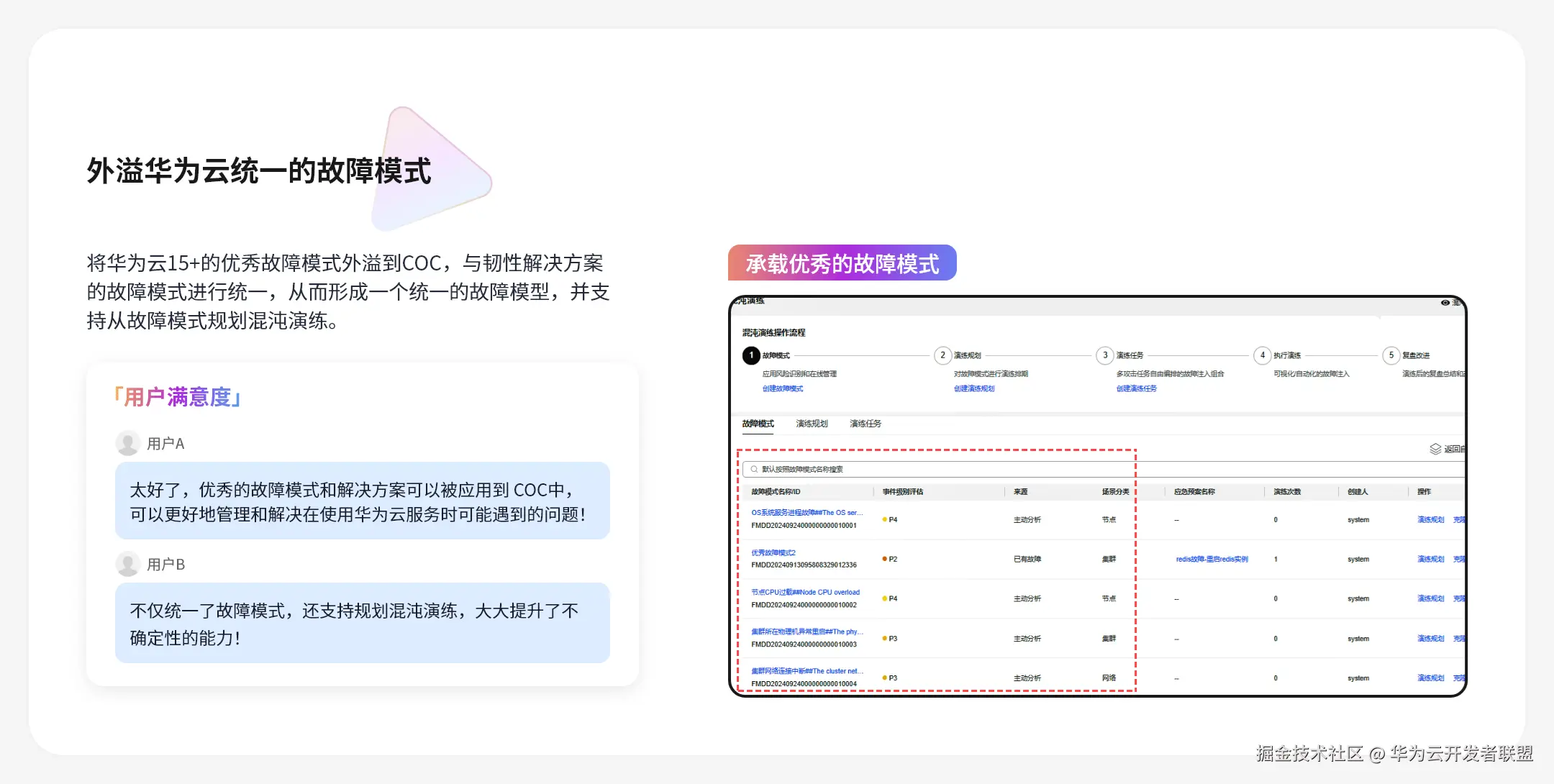Click the step 4 执行演练 circle icon
Image resolution: width=1554 pixels, height=784 pixels.
coord(1262,355)
